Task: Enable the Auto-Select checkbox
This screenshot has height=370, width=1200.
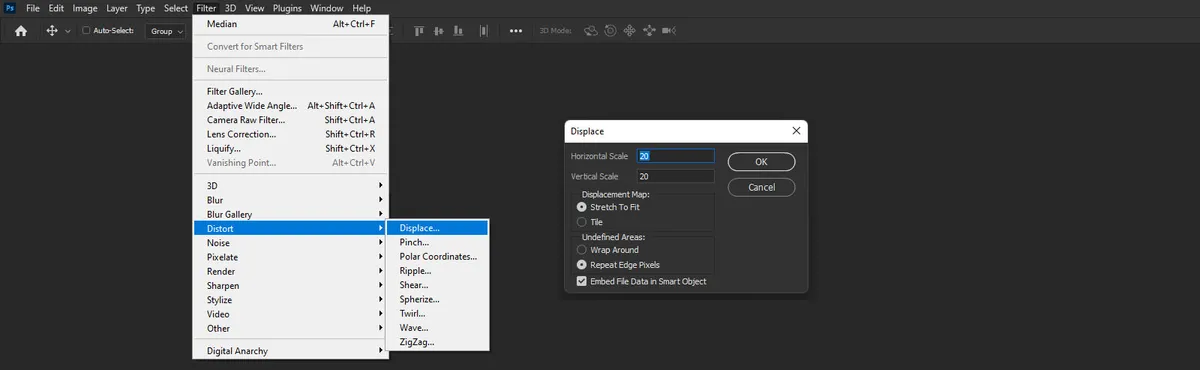Action: tap(86, 31)
